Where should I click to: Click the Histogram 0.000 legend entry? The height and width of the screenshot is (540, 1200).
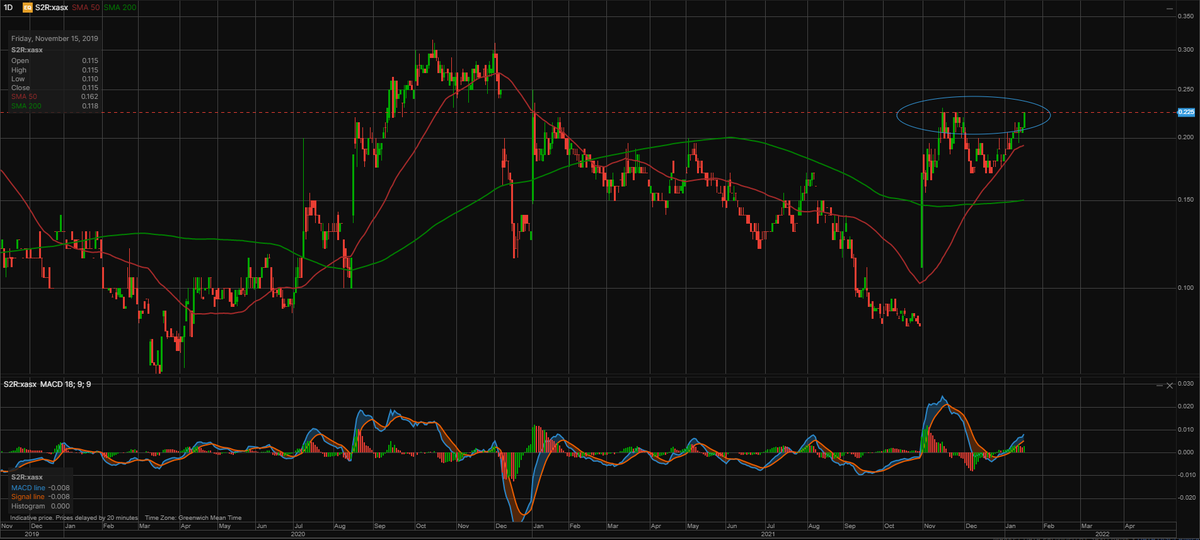39,507
